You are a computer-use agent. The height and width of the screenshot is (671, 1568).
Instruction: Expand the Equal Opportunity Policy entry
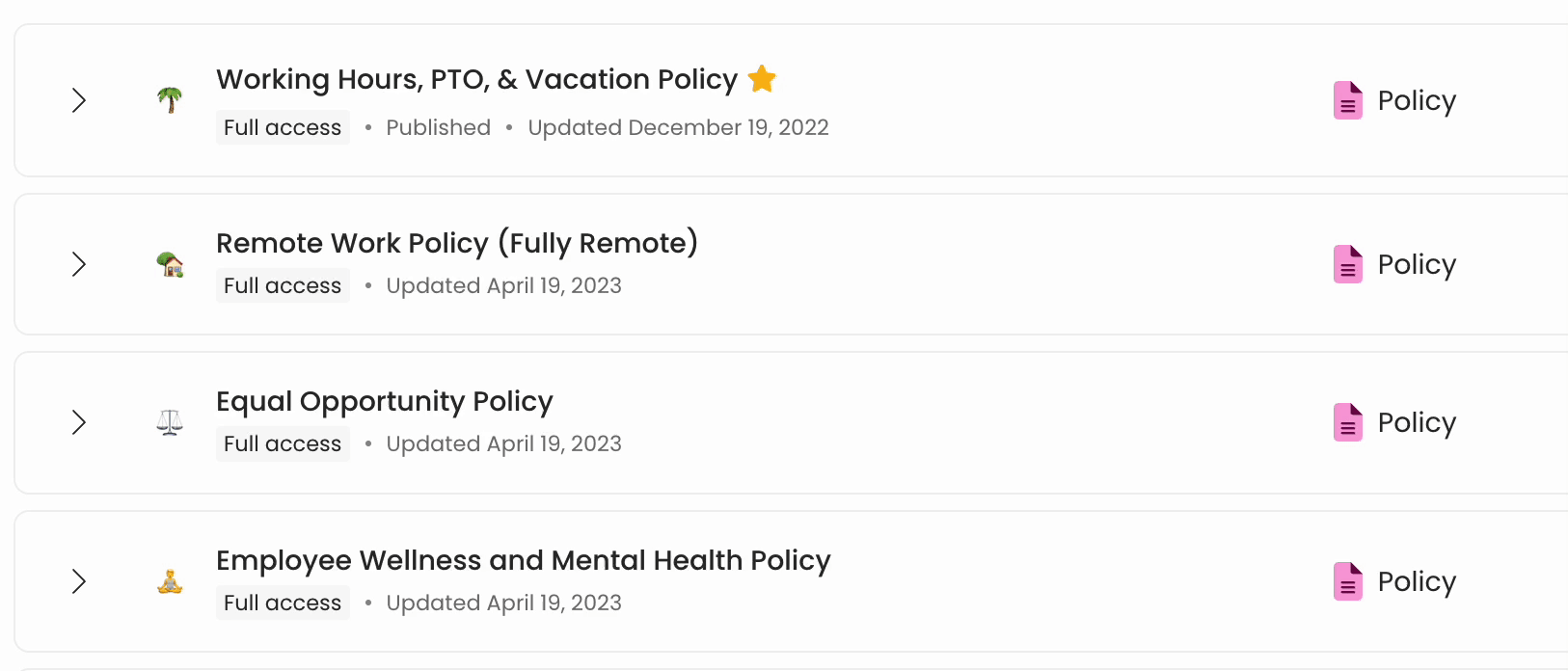point(79,422)
